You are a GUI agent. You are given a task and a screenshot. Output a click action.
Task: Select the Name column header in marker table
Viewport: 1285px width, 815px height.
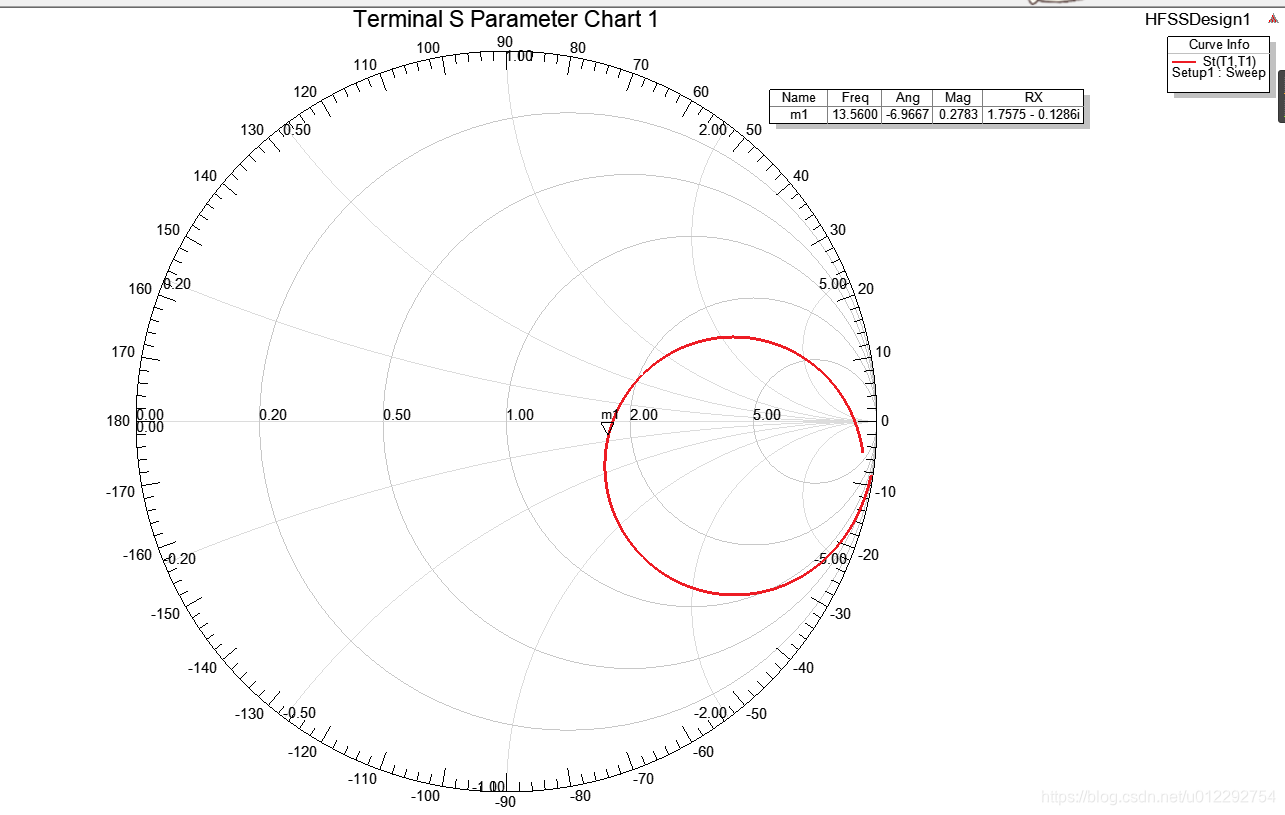click(798, 97)
